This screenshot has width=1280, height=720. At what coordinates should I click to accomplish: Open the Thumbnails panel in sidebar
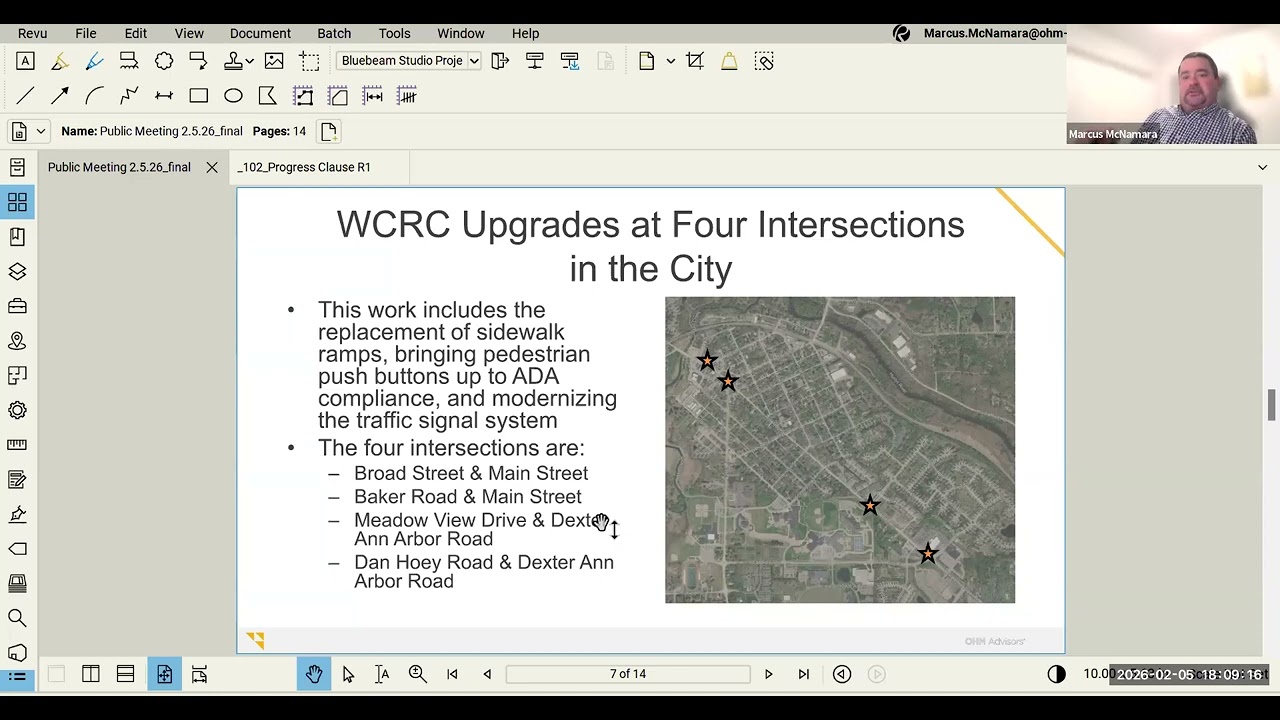17,202
